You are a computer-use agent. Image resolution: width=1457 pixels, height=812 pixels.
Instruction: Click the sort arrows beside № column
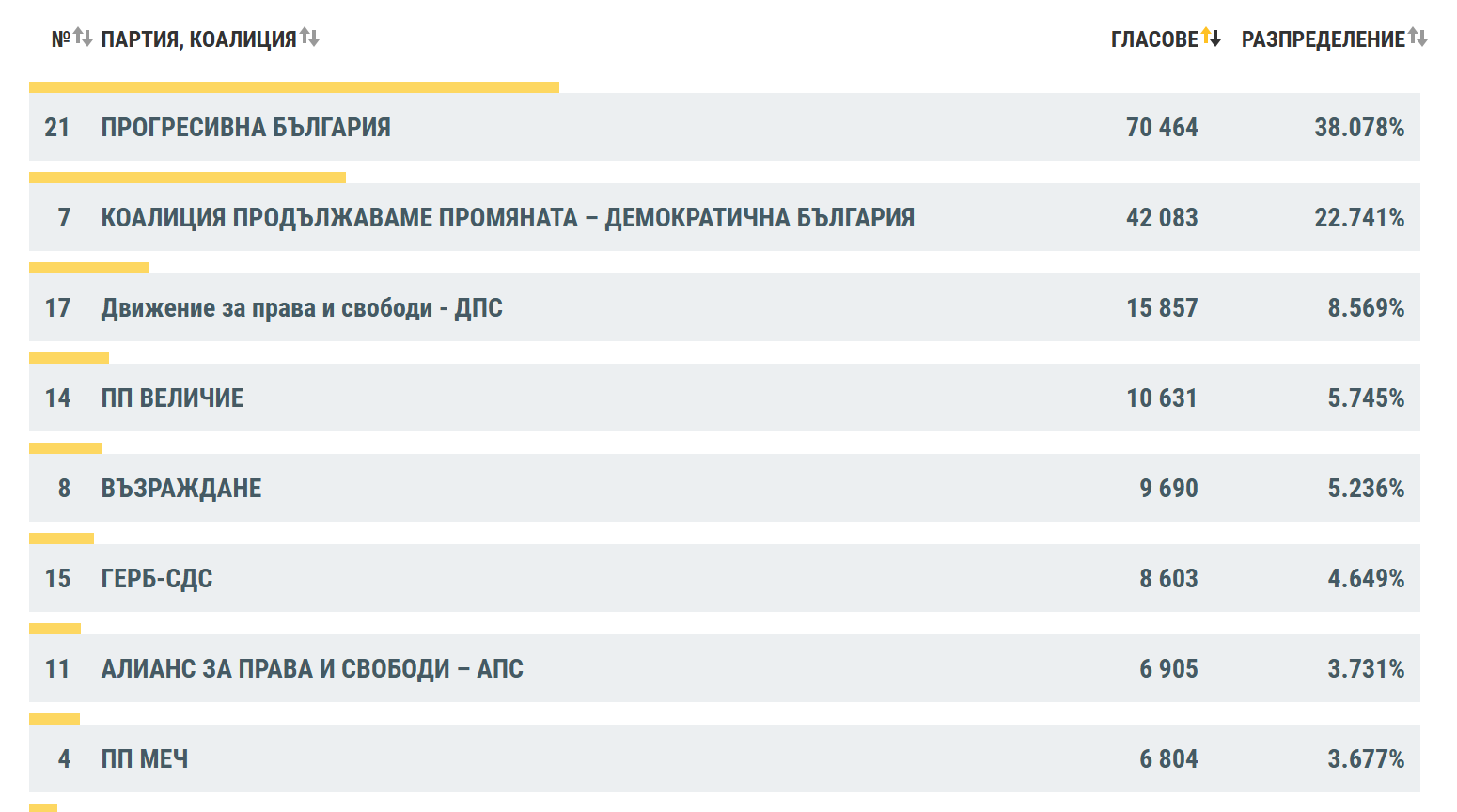[x=83, y=38]
